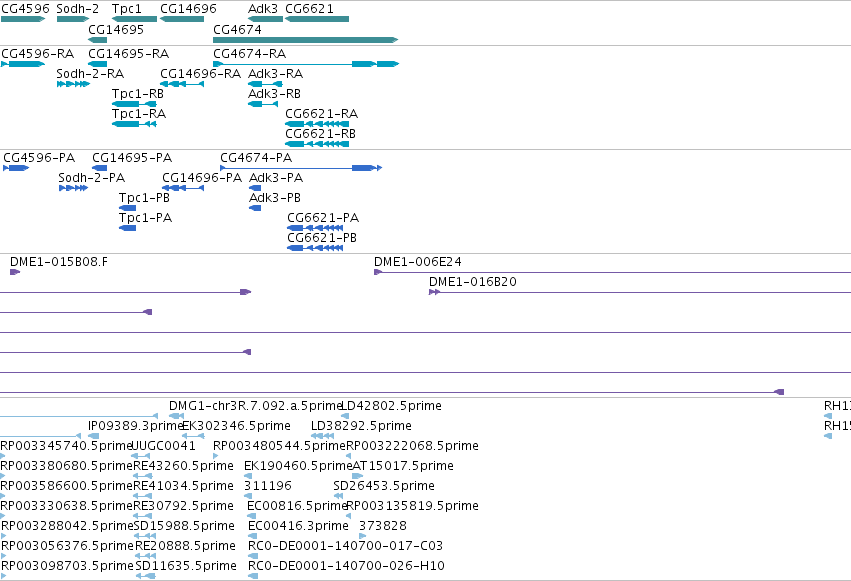Click the SD15988.5prime EST label
The image size is (851, 581).
coord(184,526)
